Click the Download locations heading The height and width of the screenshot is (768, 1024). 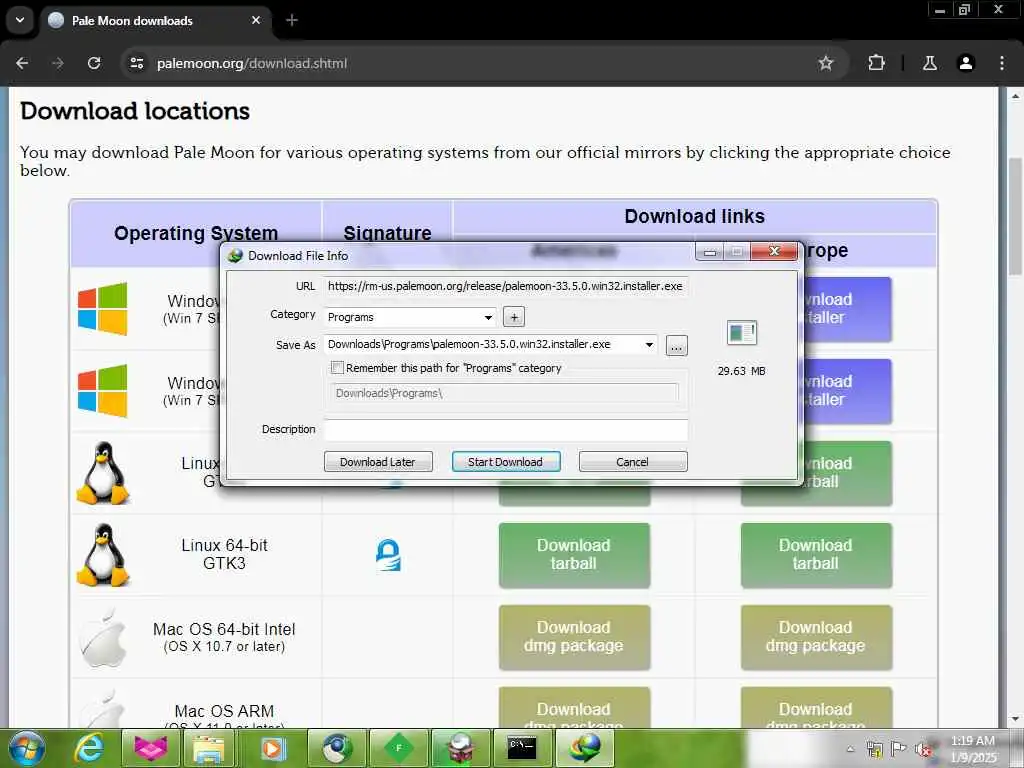pos(135,111)
